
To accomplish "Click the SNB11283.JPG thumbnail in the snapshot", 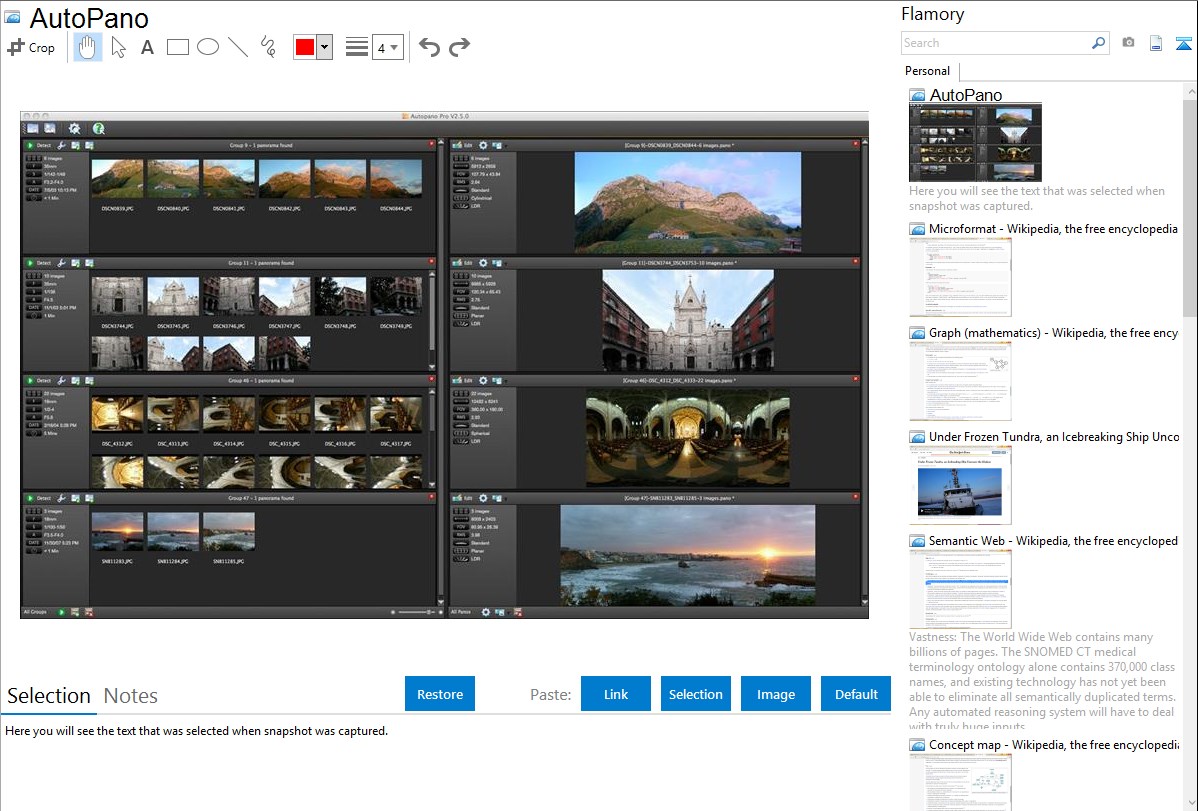I will (117, 531).
